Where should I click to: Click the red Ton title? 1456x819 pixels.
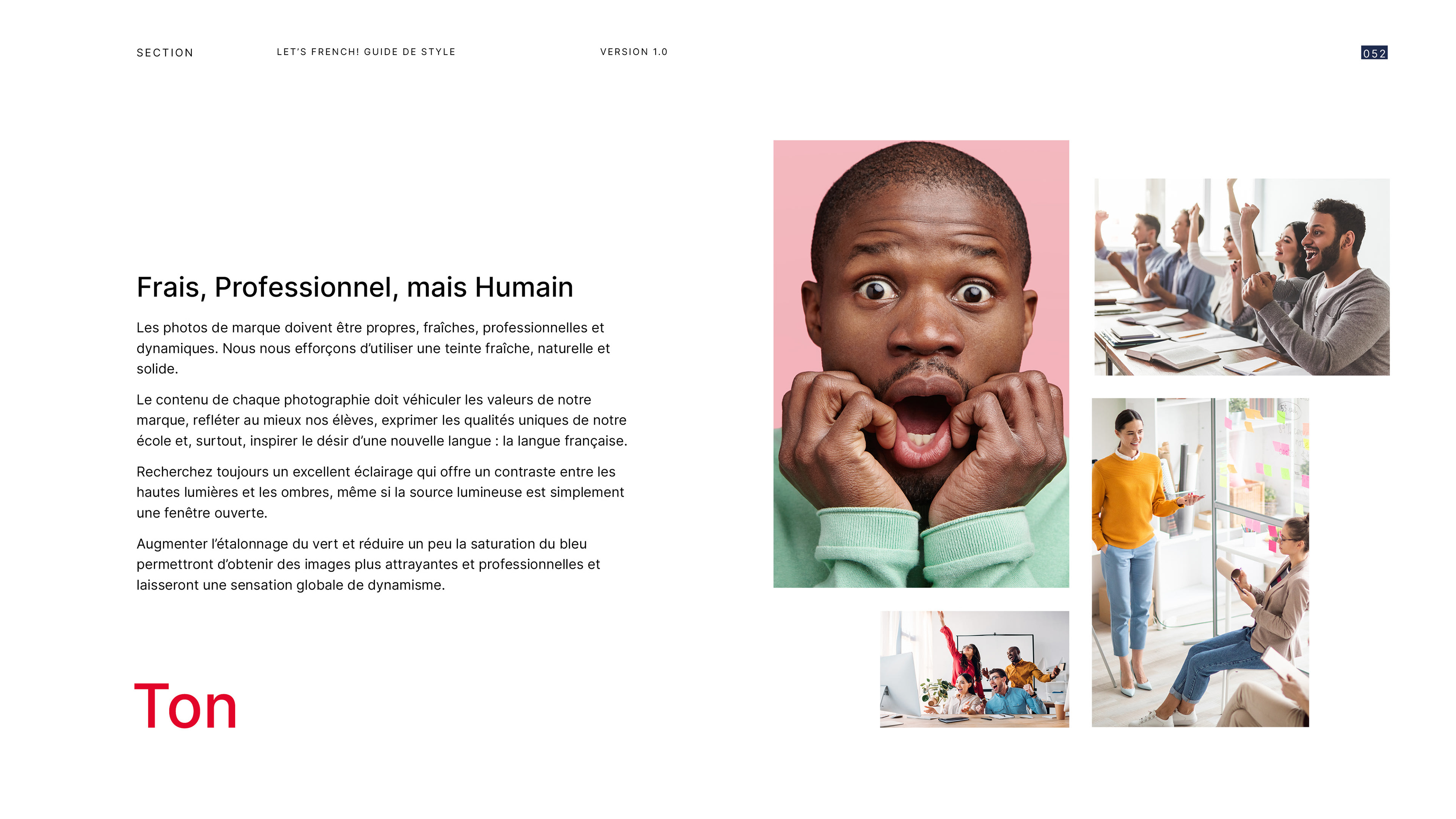point(185,706)
